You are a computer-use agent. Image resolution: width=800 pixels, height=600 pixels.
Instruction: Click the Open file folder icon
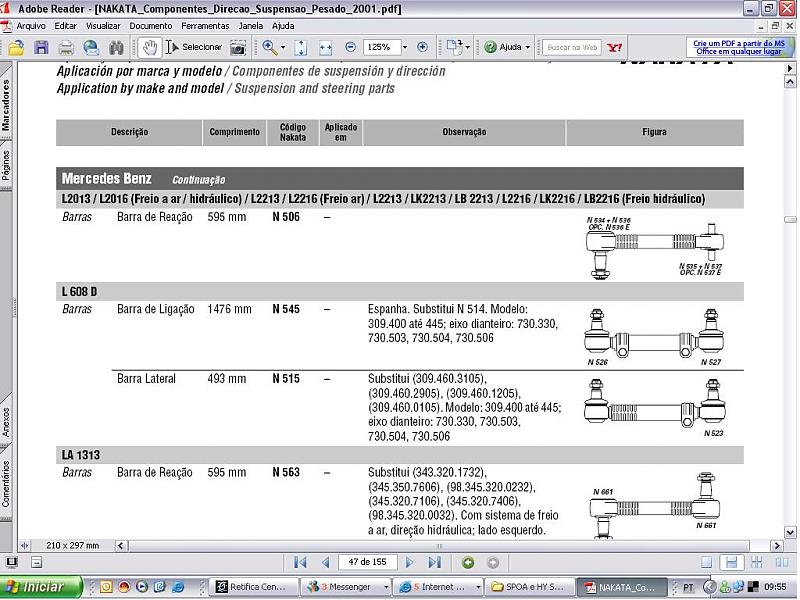(x=16, y=48)
